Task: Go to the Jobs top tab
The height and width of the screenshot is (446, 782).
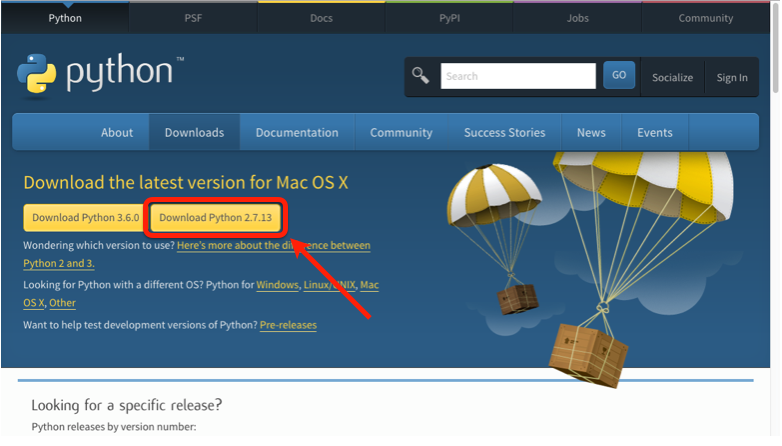Action: click(577, 18)
